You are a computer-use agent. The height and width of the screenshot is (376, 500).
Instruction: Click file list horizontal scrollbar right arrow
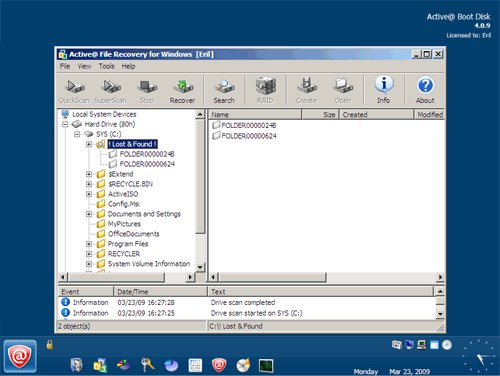click(440, 277)
